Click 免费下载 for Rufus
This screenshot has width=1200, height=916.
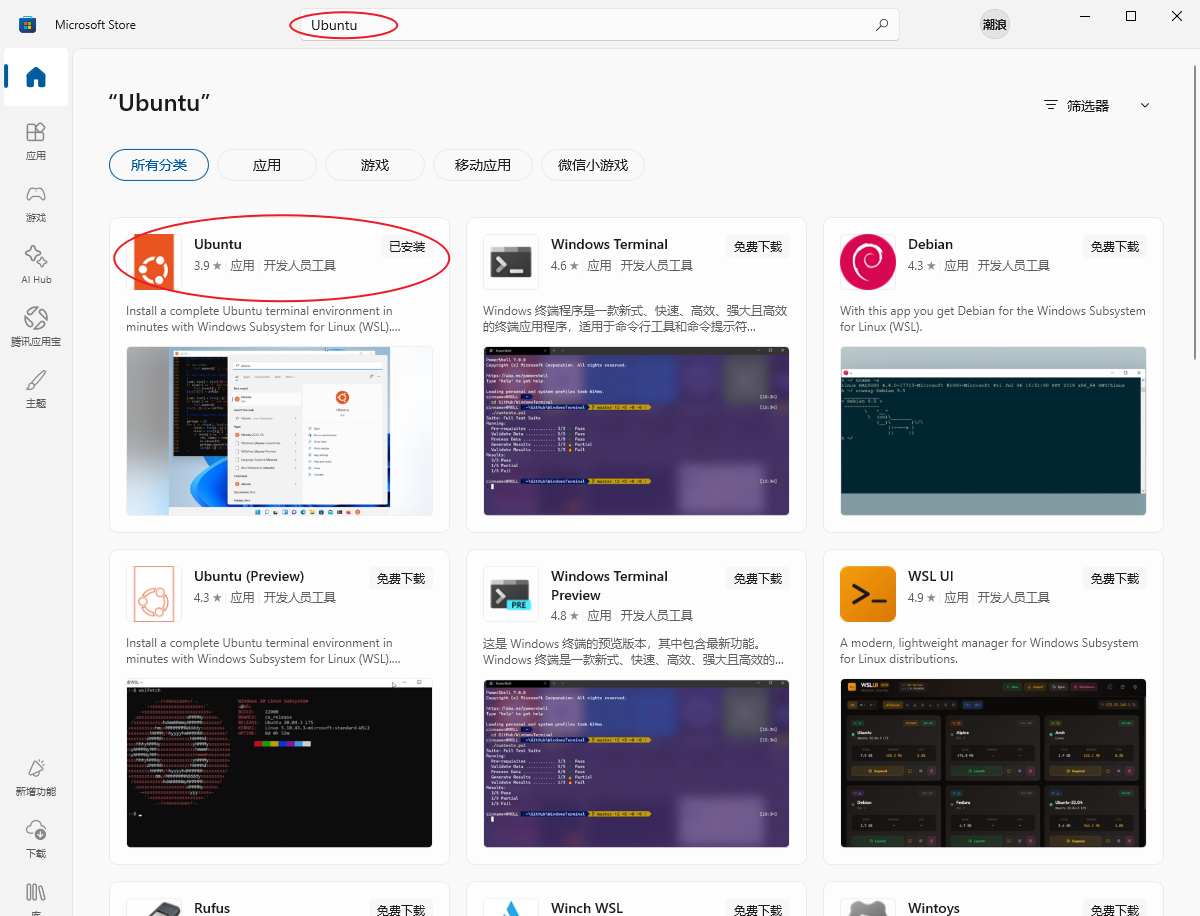click(401, 909)
